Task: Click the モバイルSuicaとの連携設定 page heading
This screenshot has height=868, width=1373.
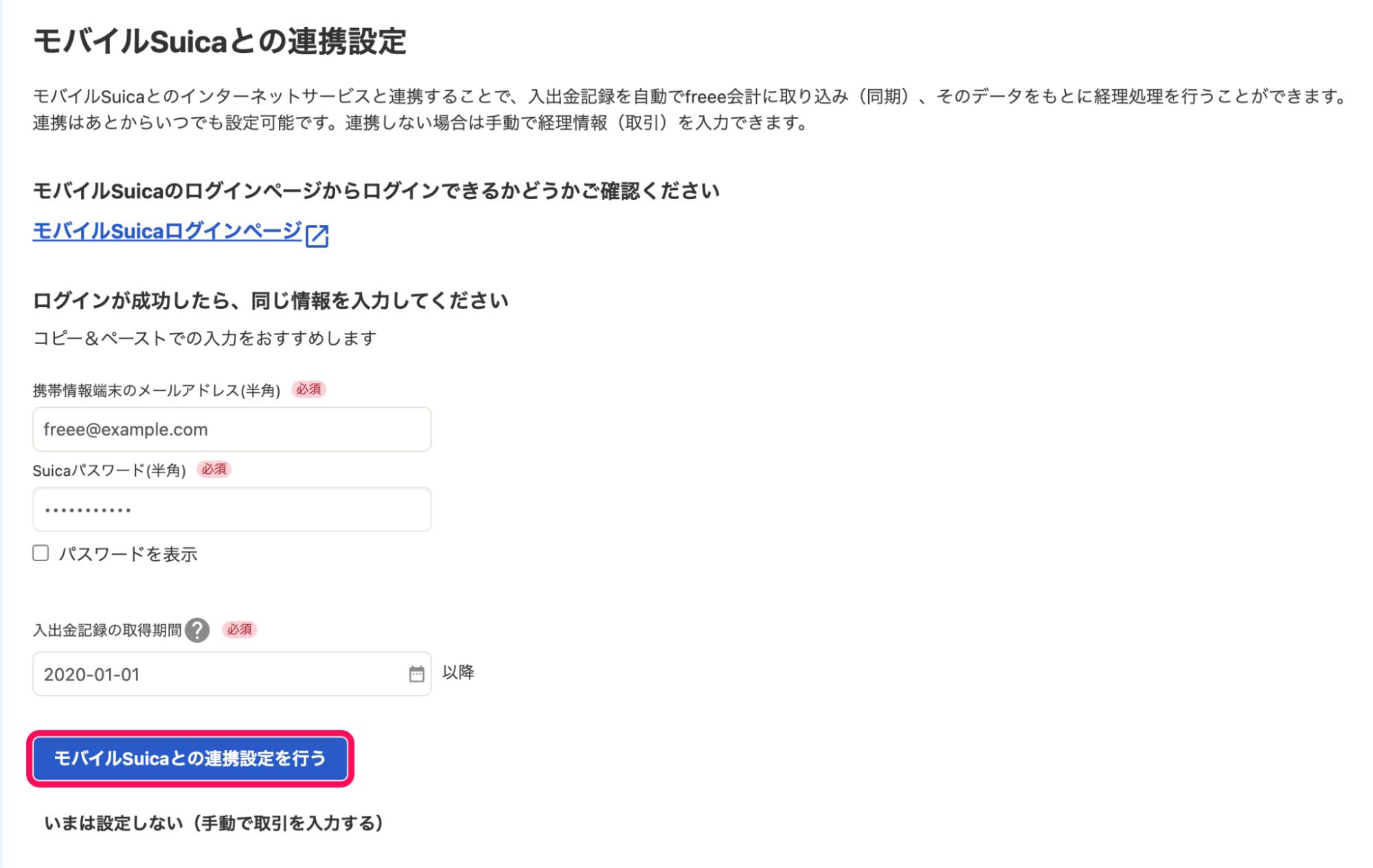Action: click(x=220, y=41)
